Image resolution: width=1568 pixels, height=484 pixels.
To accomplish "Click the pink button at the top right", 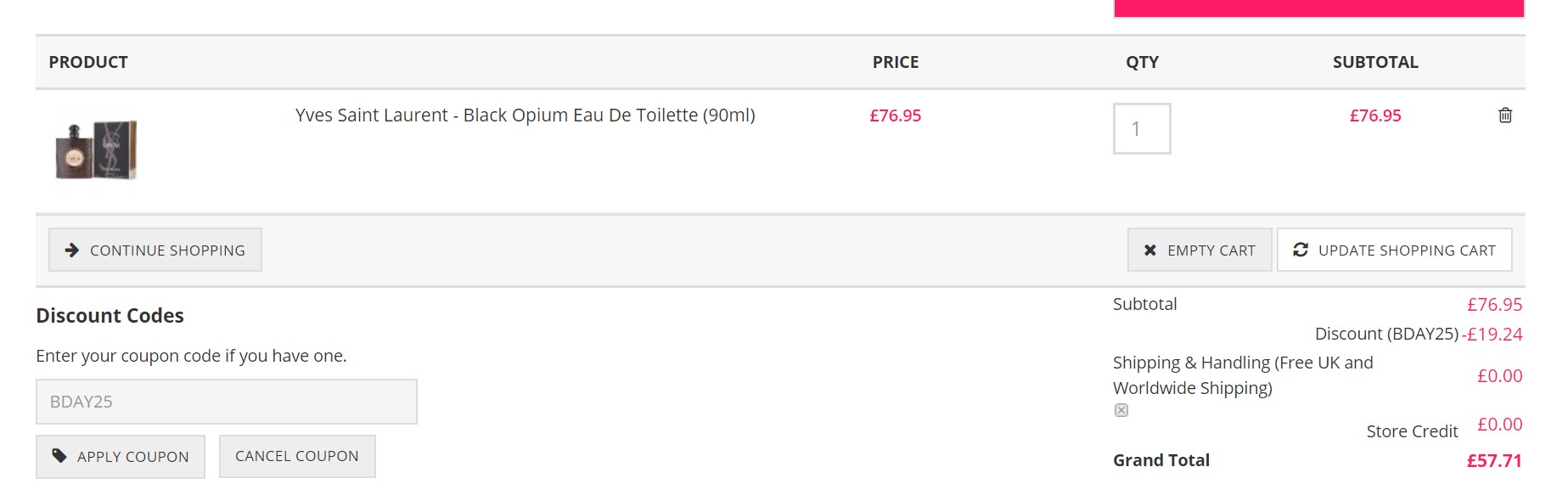I will point(1318,8).
